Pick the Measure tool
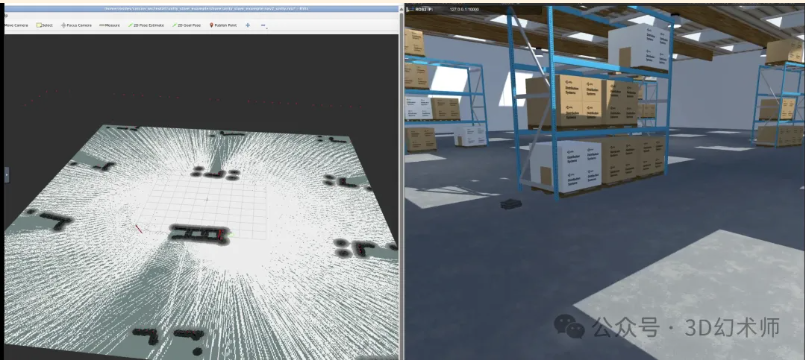This screenshot has width=805, height=360. [109, 25]
